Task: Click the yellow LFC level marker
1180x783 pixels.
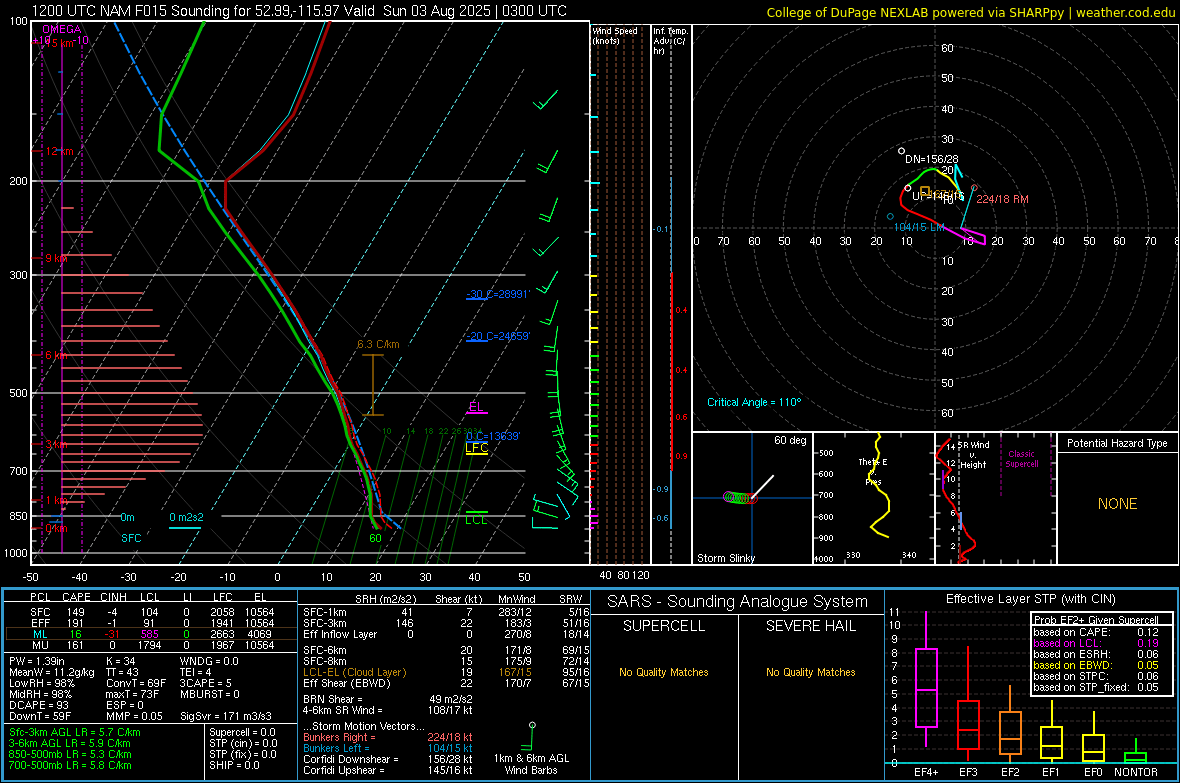Action: (x=476, y=448)
